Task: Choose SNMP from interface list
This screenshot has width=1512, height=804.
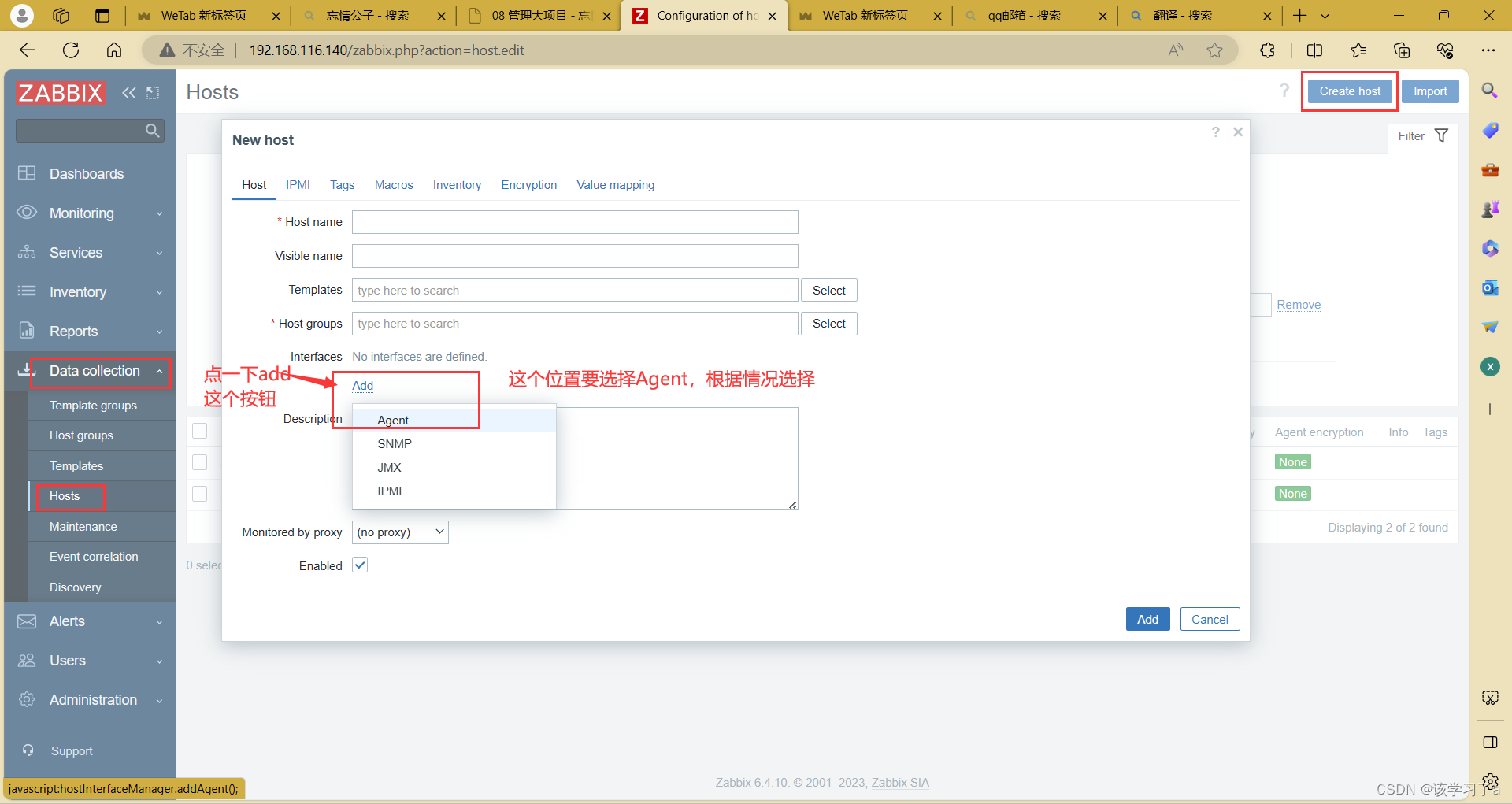Action: [454, 444]
